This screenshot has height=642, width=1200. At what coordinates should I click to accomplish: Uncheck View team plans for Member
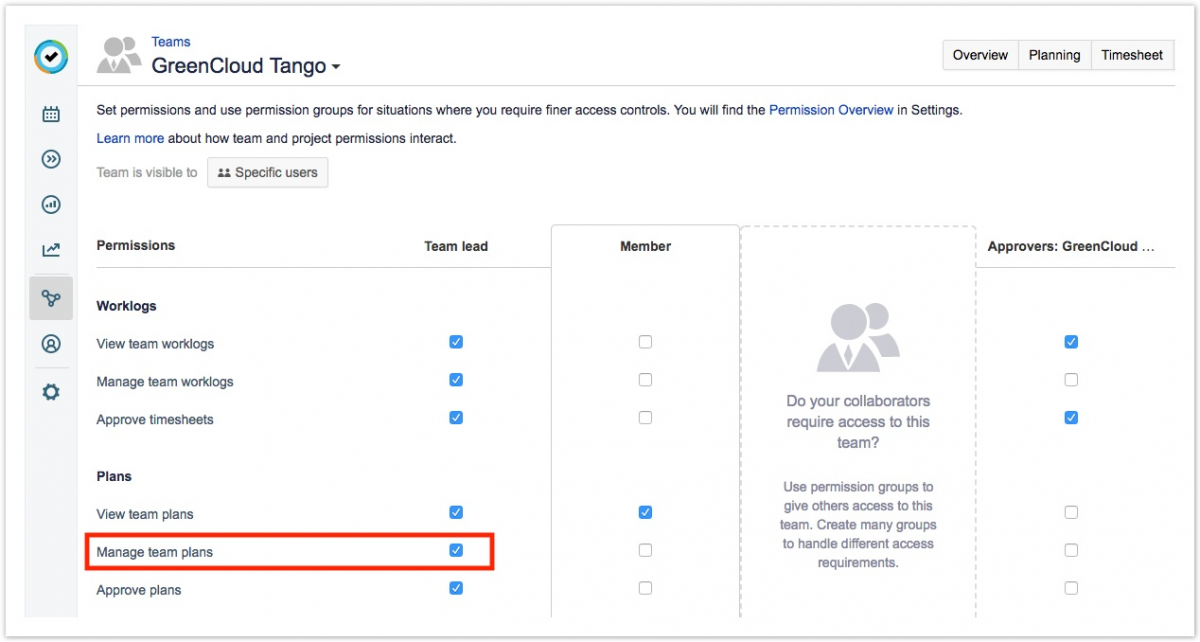[x=645, y=512]
